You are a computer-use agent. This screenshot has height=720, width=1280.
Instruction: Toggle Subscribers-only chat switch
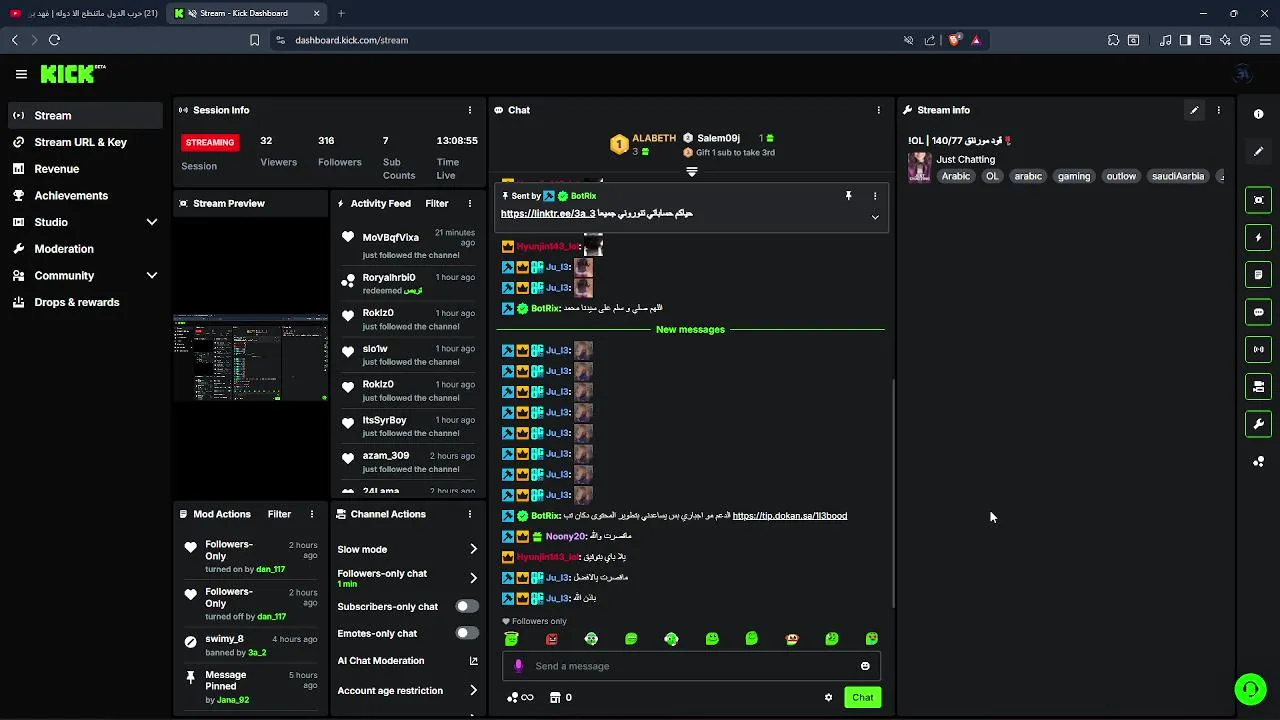467,606
